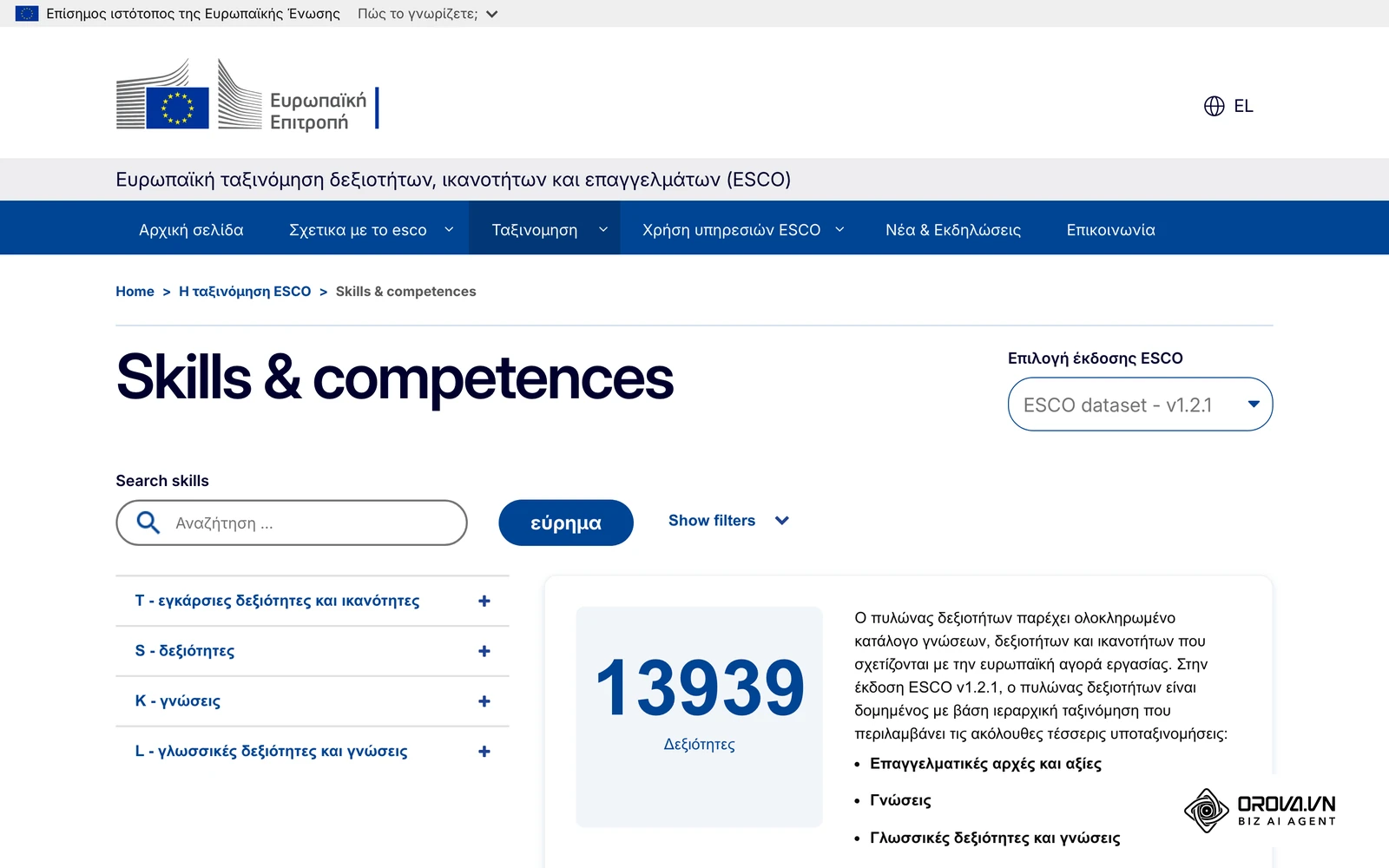Open Χρήση υπηρεσιών ESCO menu
The image size is (1389, 868).
point(742,229)
